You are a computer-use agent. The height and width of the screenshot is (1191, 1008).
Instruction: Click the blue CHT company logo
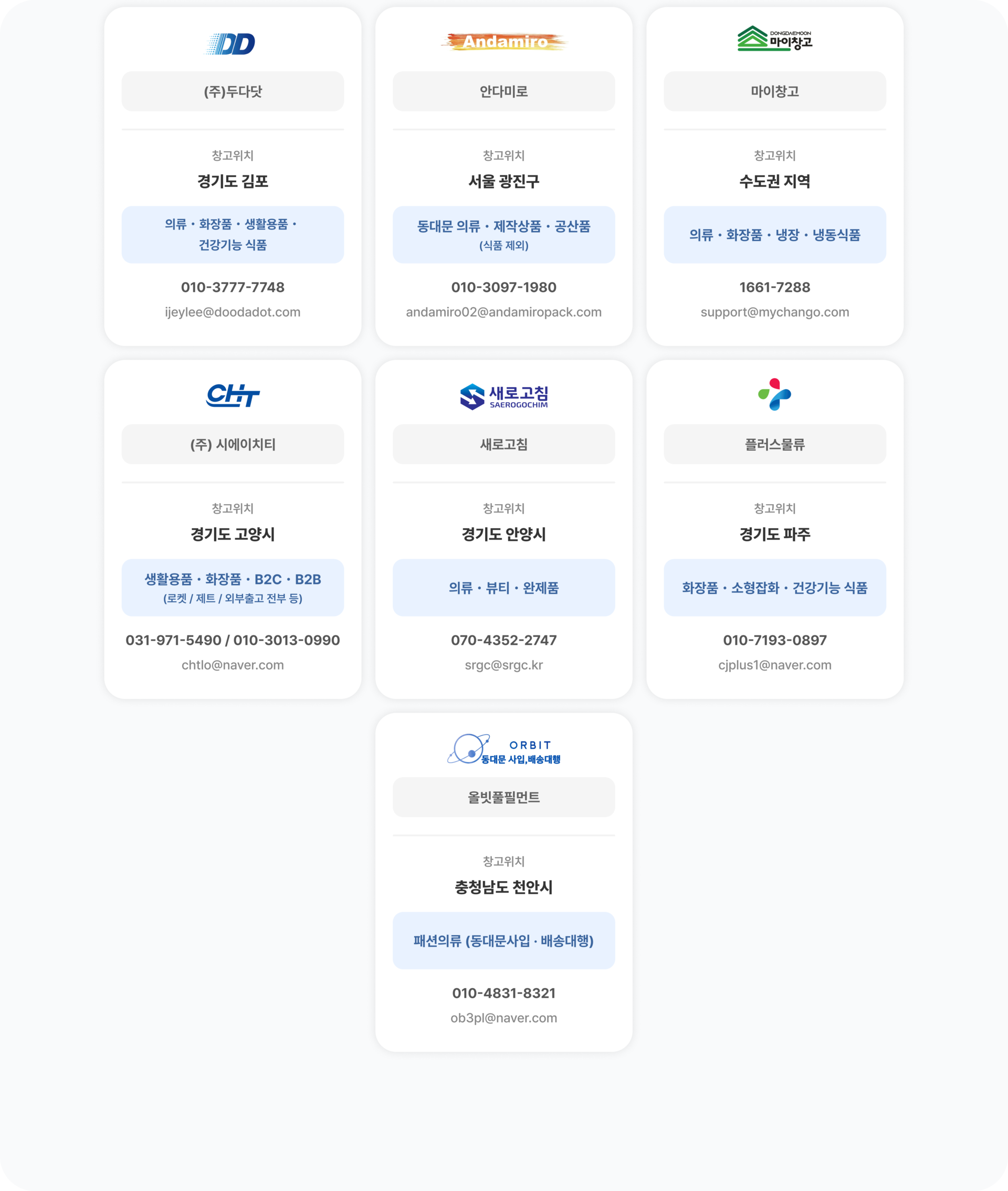[x=233, y=395]
